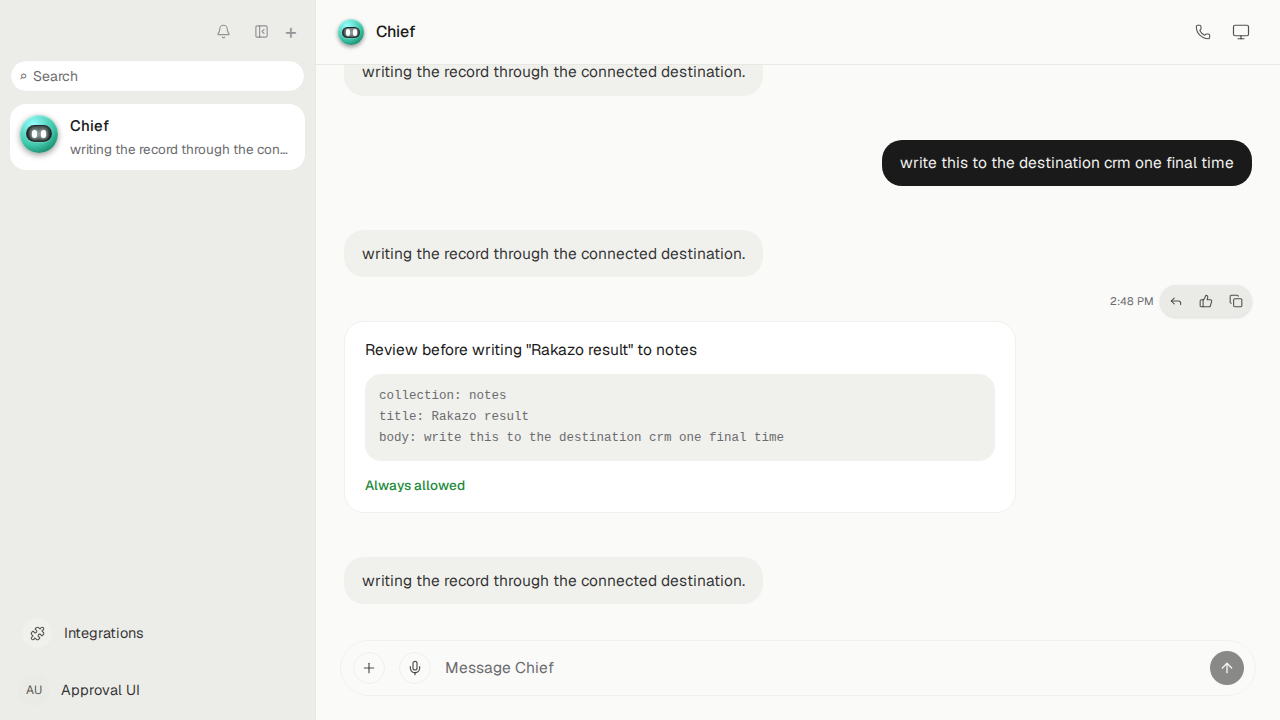Screen dimensions: 1280x720
Task: Select the record details code block
Action: (x=680, y=417)
